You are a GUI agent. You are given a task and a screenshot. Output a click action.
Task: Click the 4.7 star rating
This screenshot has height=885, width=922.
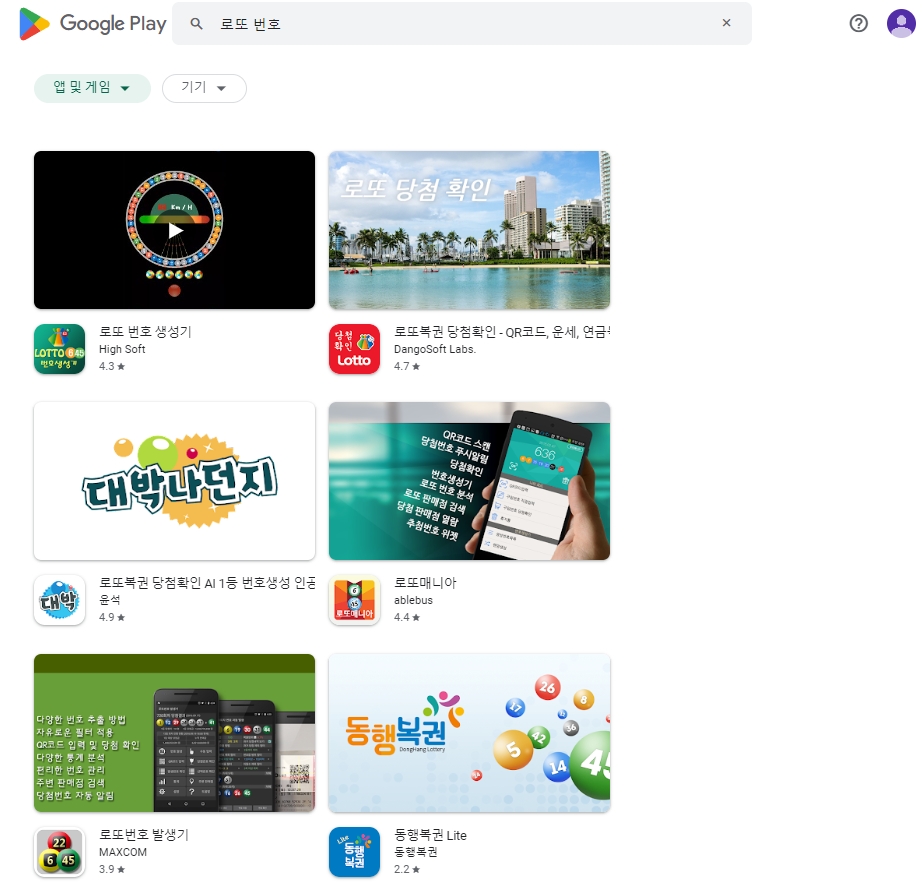pyautogui.click(x=407, y=366)
